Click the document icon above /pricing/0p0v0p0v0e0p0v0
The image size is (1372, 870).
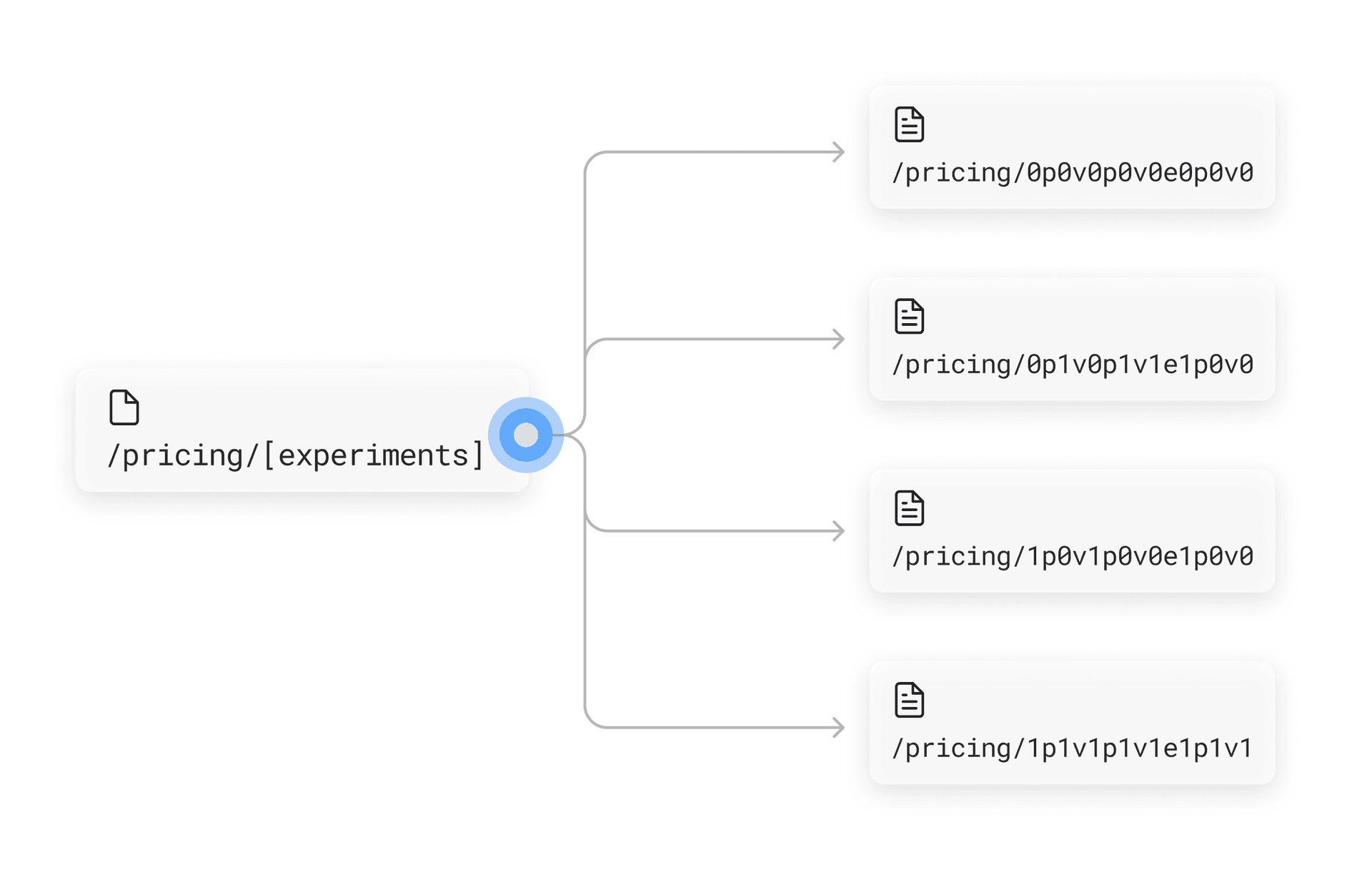point(909,124)
